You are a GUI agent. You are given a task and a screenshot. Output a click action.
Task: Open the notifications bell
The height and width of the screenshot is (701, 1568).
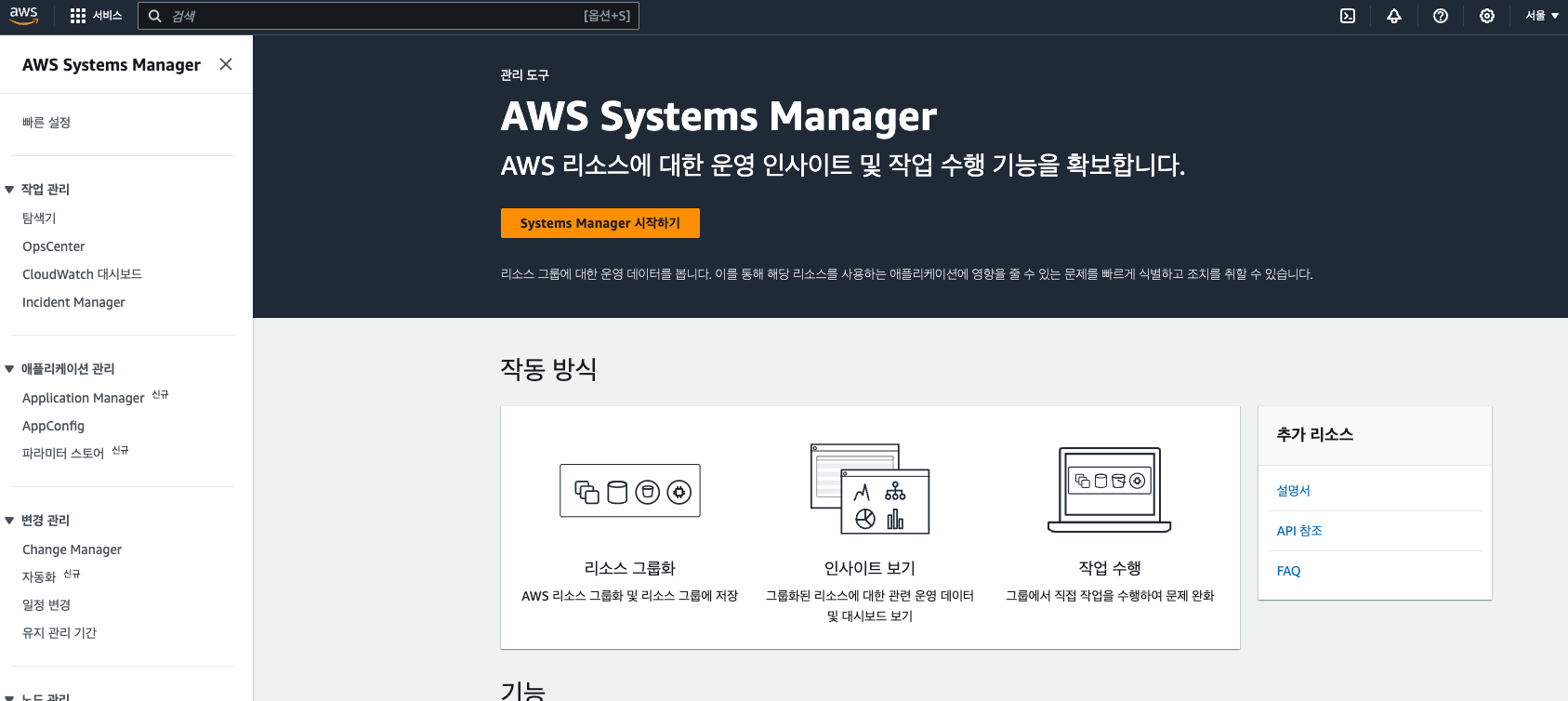tap(1394, 16)
